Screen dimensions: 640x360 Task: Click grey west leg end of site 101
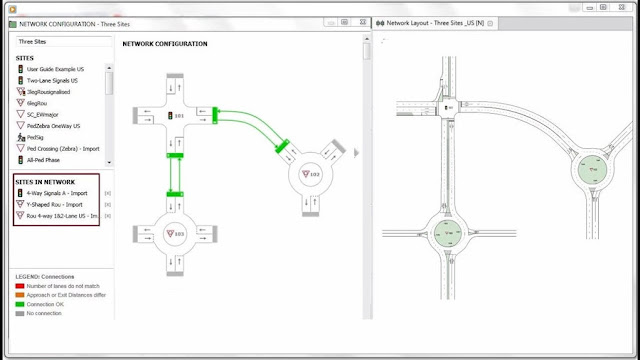135,116
